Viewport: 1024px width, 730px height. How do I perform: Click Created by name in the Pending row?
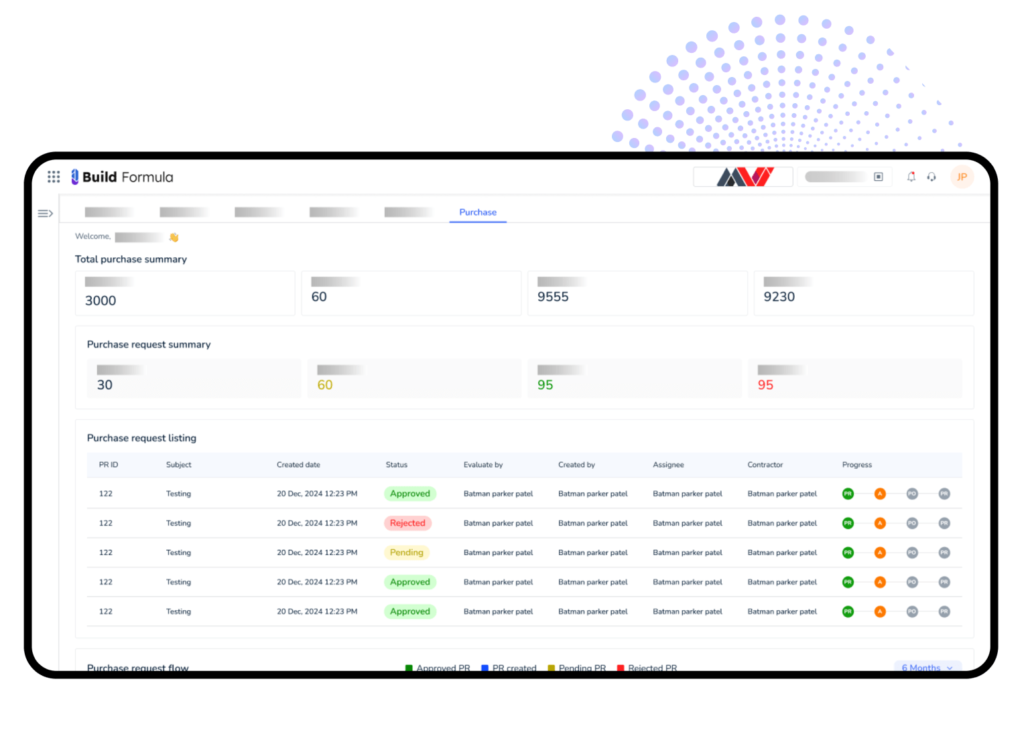tap(593, 552)
